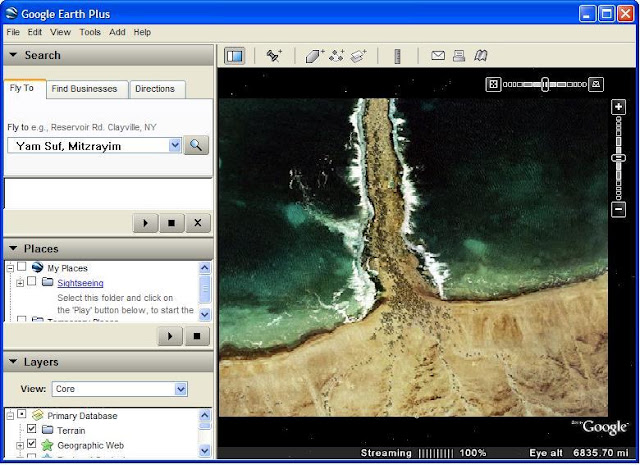Click the zoom in plus button
This screenshot has width=640, height=465.
coord(619,107)
